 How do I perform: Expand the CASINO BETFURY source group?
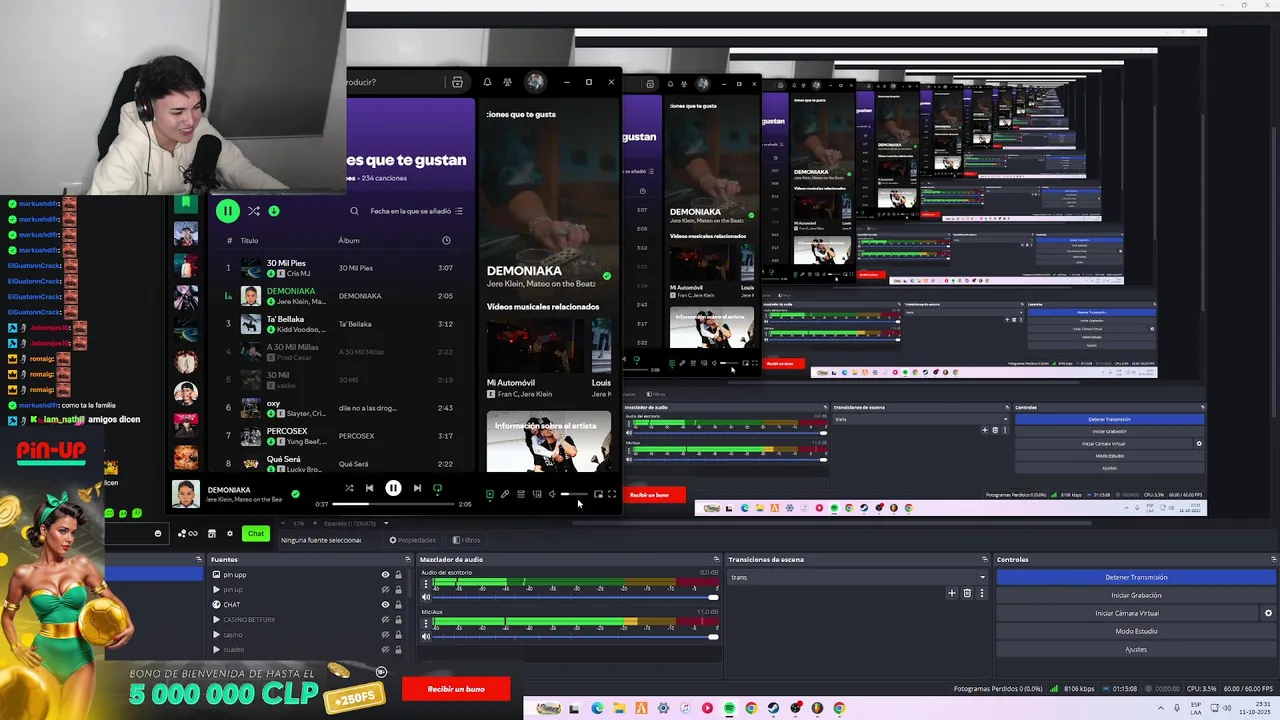tap(216, 620)
